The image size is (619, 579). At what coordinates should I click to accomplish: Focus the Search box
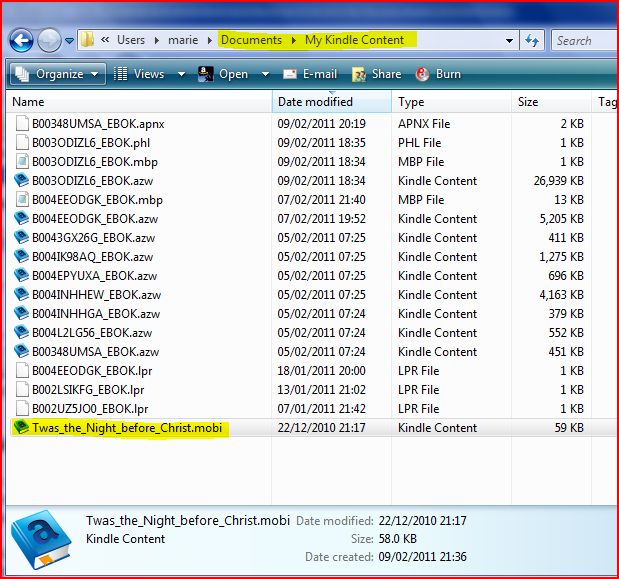(x=585, y=40)
